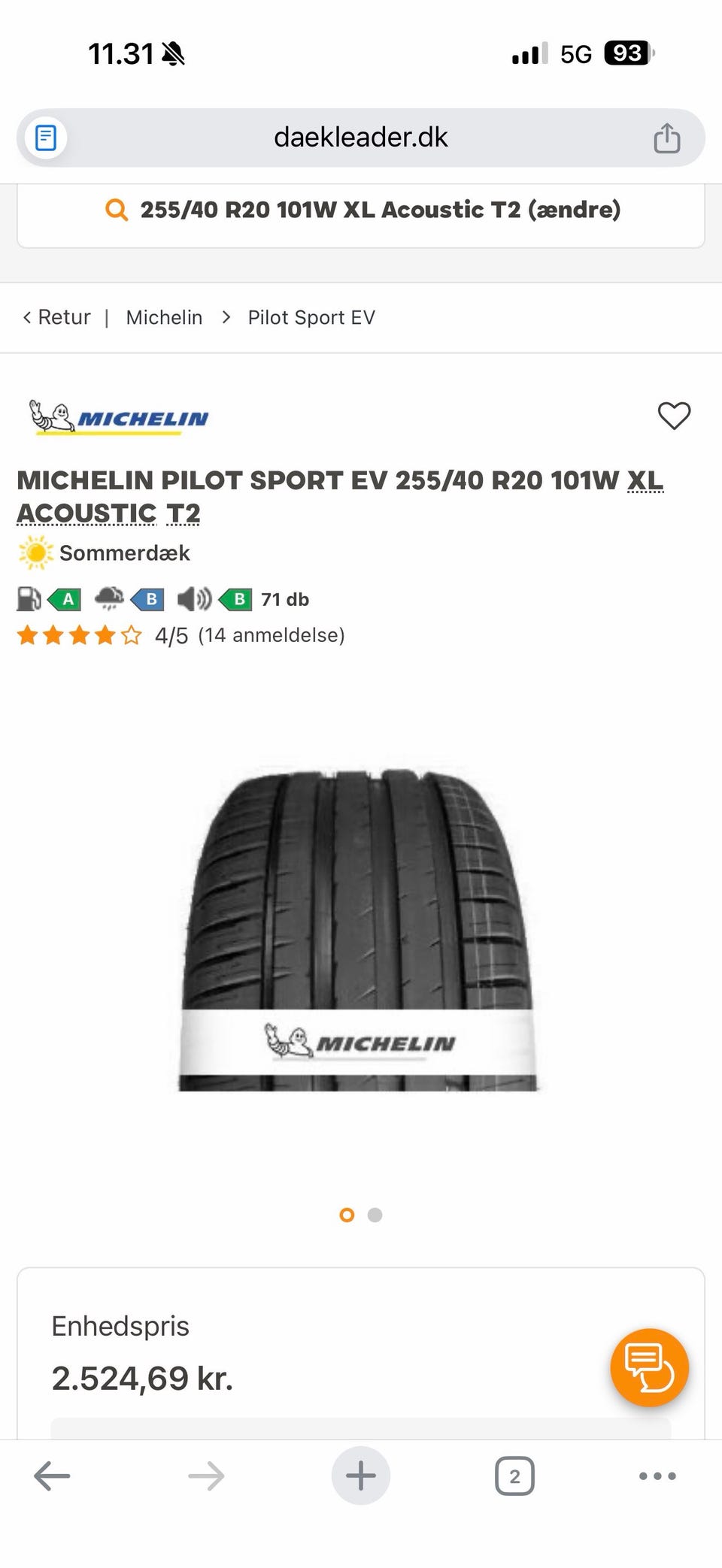Go back via the Retur link
This screenshot has height=1568, width=722.
pyautogui.click(x=56, y=317)
